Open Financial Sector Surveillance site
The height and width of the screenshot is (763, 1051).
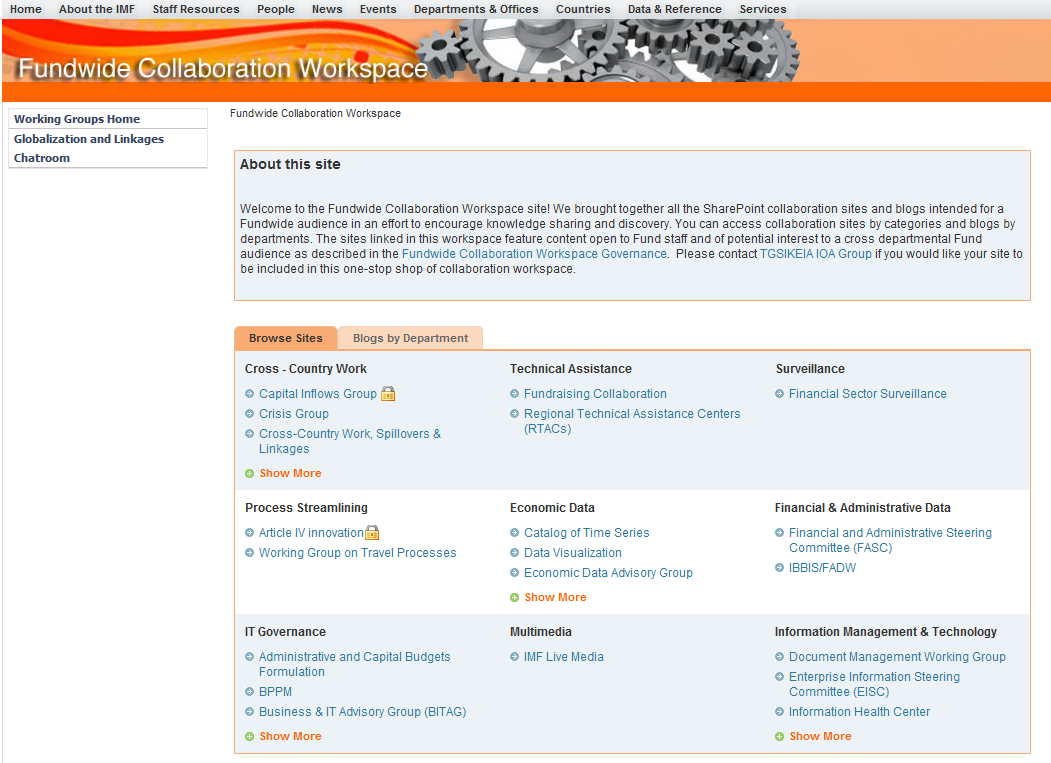pos(867,394)
